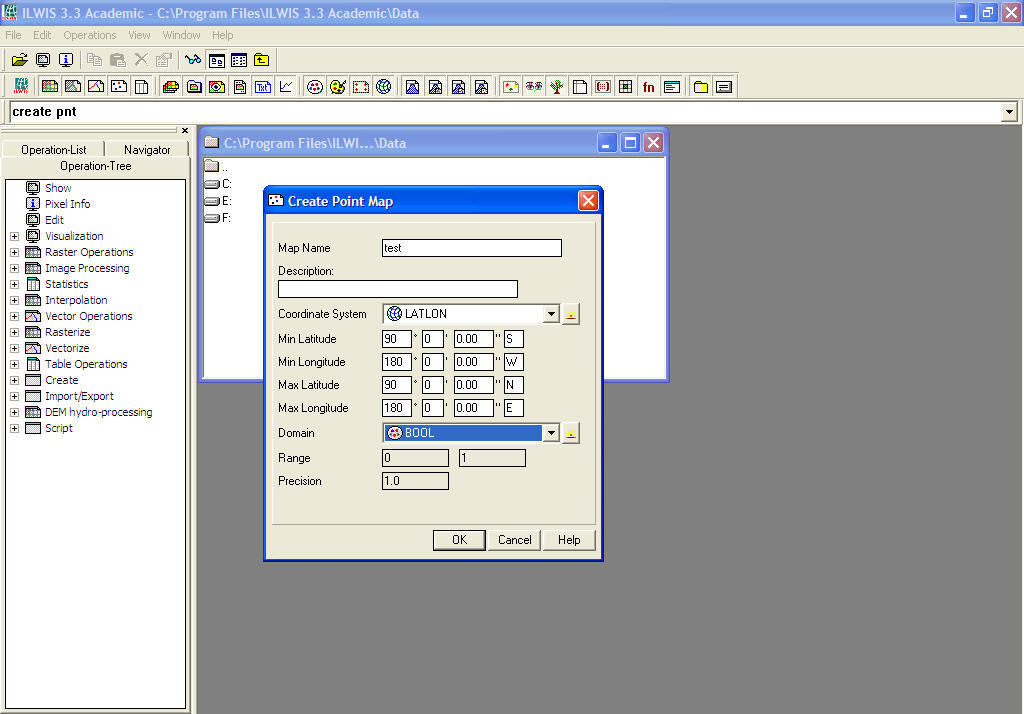Toggle the criteria tree filter icon
The width and height of the screenshot is (1024, 714).
(556, 86)
